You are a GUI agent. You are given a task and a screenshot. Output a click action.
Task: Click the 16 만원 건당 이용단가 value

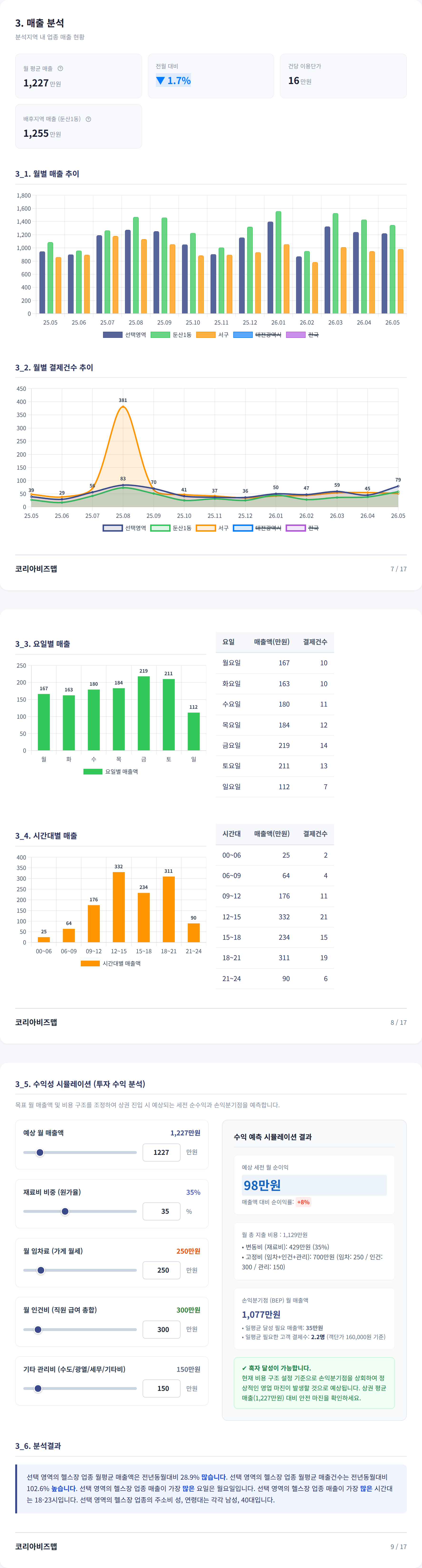300,80
